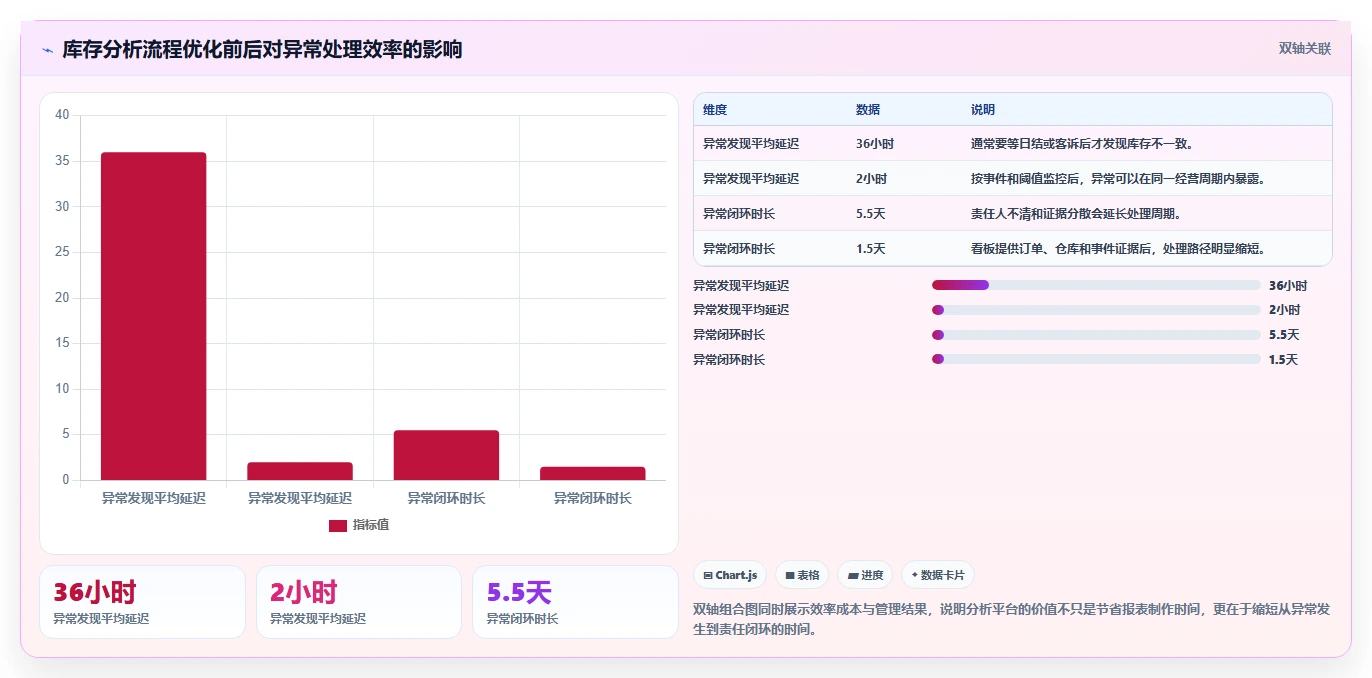Click the 1.5天 cell in the table

871,249
